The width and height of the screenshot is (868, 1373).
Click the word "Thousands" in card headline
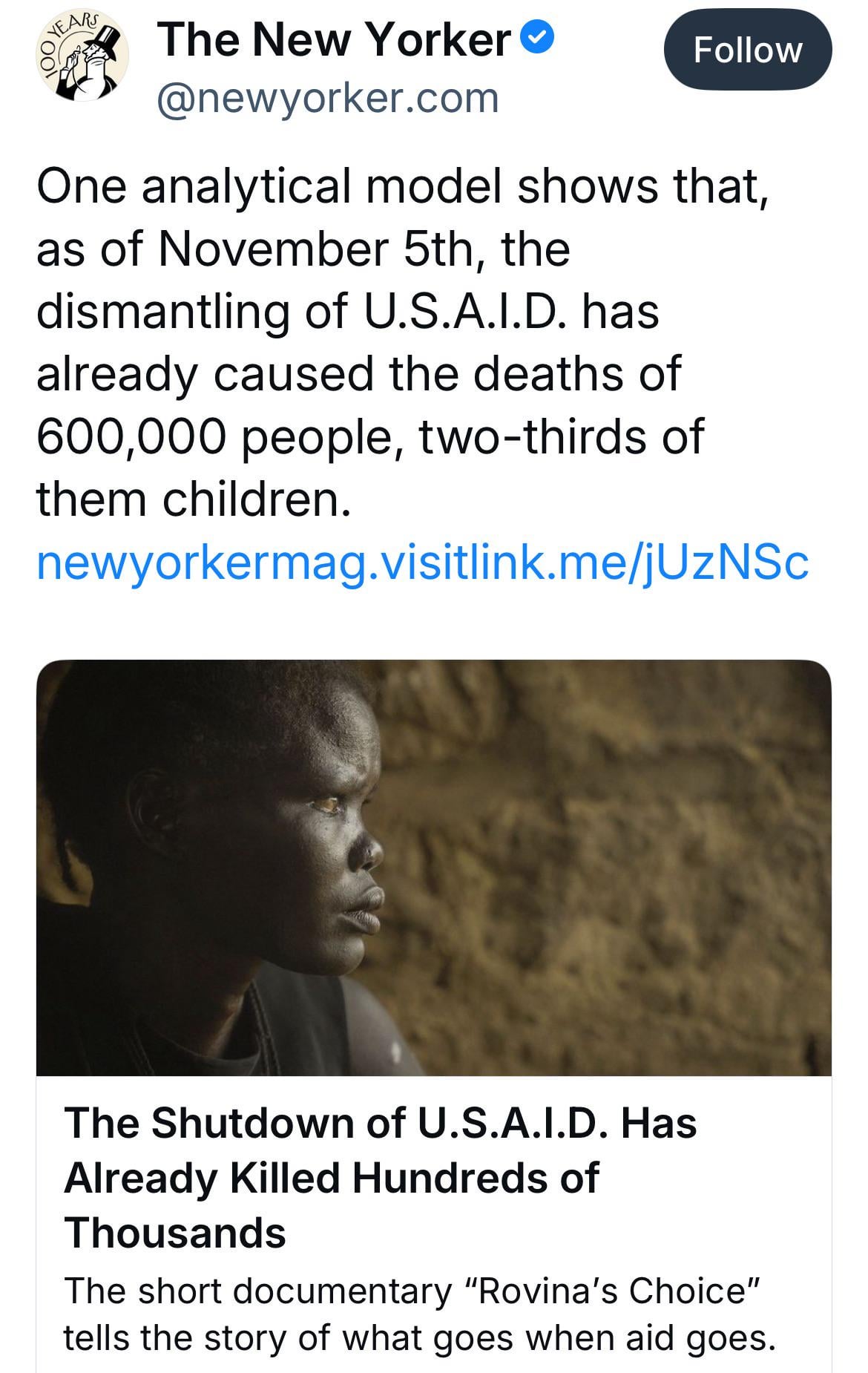coord(175,1233)
